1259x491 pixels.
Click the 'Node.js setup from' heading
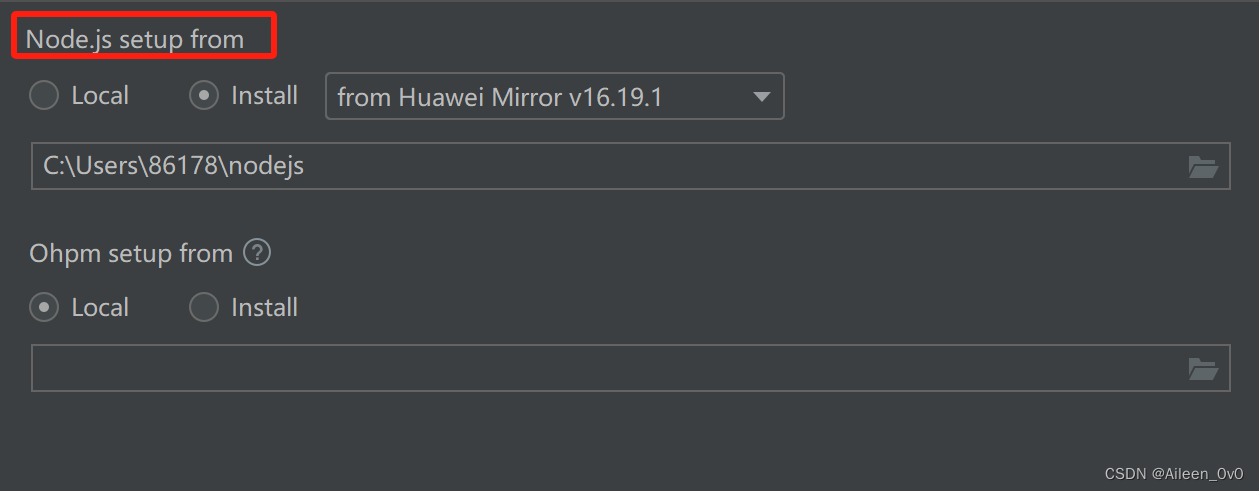coord(135,40)
